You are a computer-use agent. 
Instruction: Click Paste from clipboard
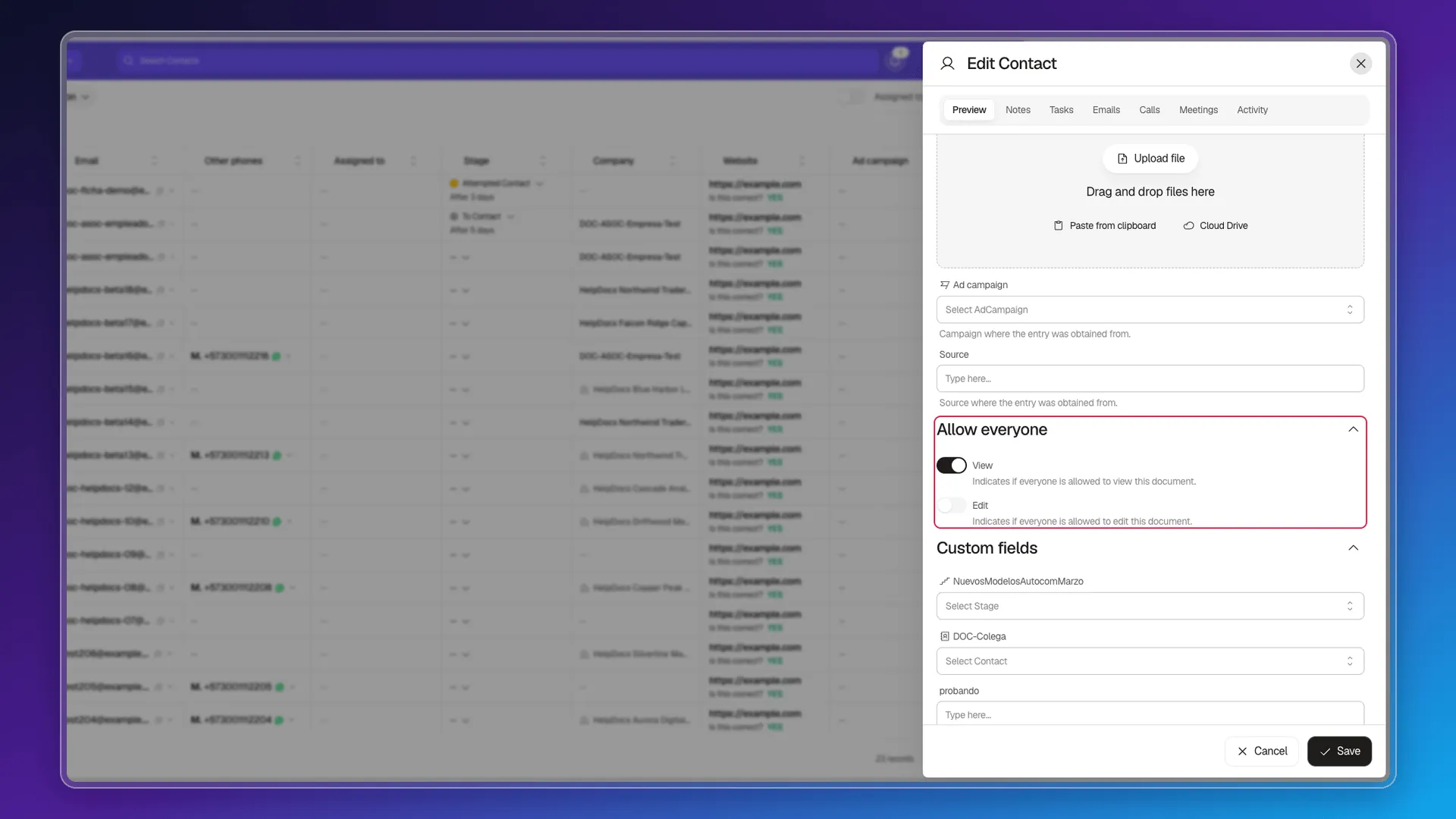point(1105,226)
